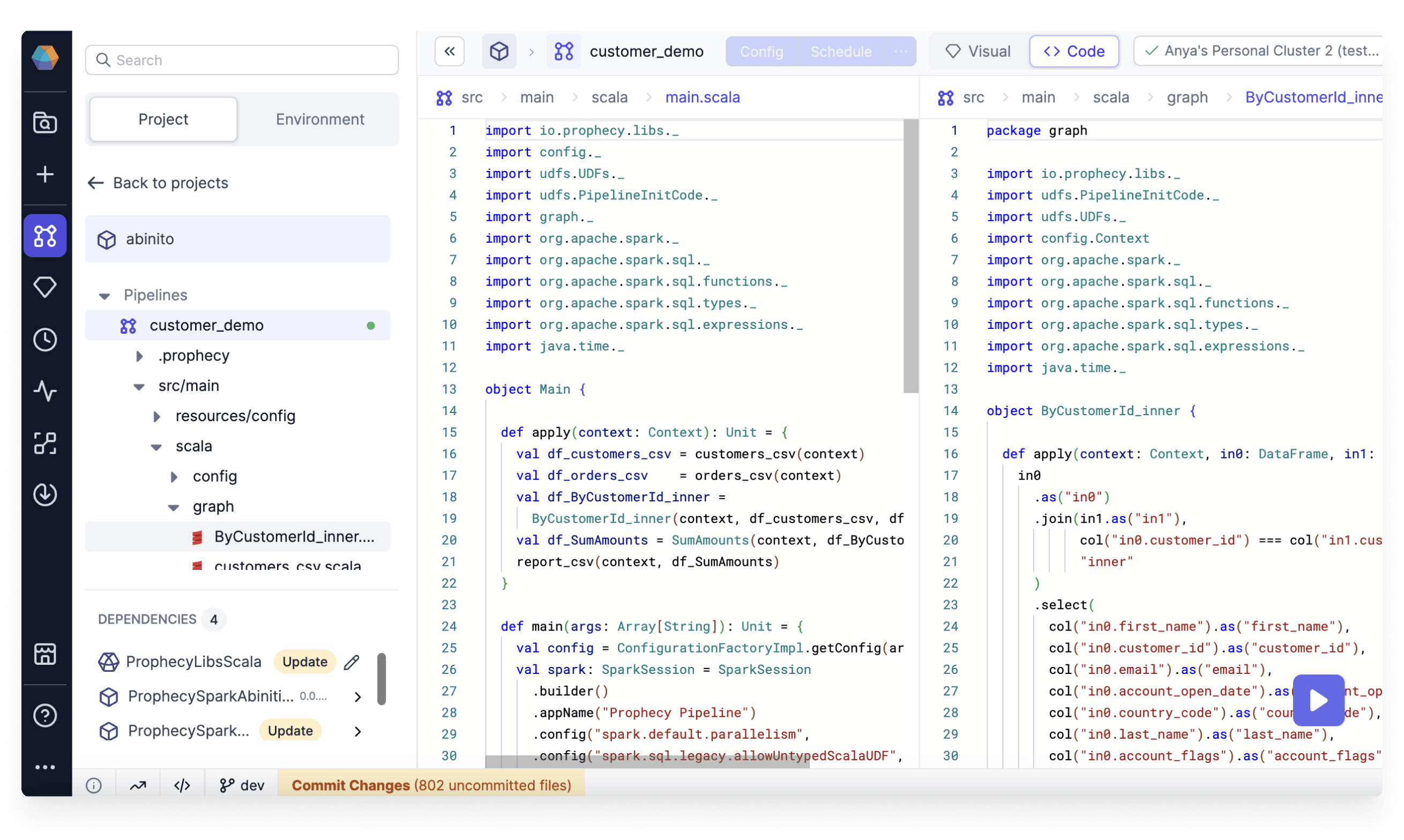Expand the resources/config folder
The height and width of the screenshot is (840, 1404).
coord(157,417)
